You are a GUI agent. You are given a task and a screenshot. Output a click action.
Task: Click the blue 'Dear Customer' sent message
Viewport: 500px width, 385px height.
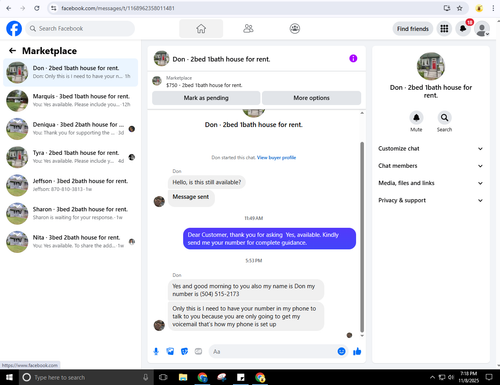269,239
